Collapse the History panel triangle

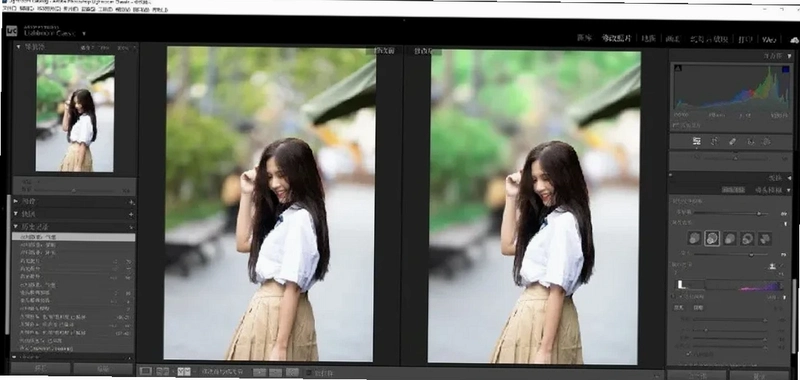(16, 226)
